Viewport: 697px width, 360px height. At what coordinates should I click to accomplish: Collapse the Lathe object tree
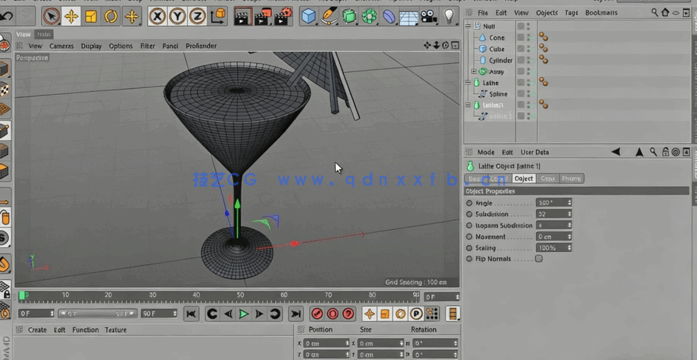tap(468, 82)
